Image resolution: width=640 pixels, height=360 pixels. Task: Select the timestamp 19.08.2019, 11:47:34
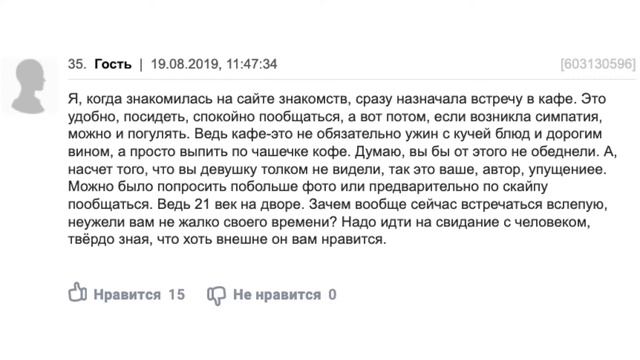(x=214, y=64)
